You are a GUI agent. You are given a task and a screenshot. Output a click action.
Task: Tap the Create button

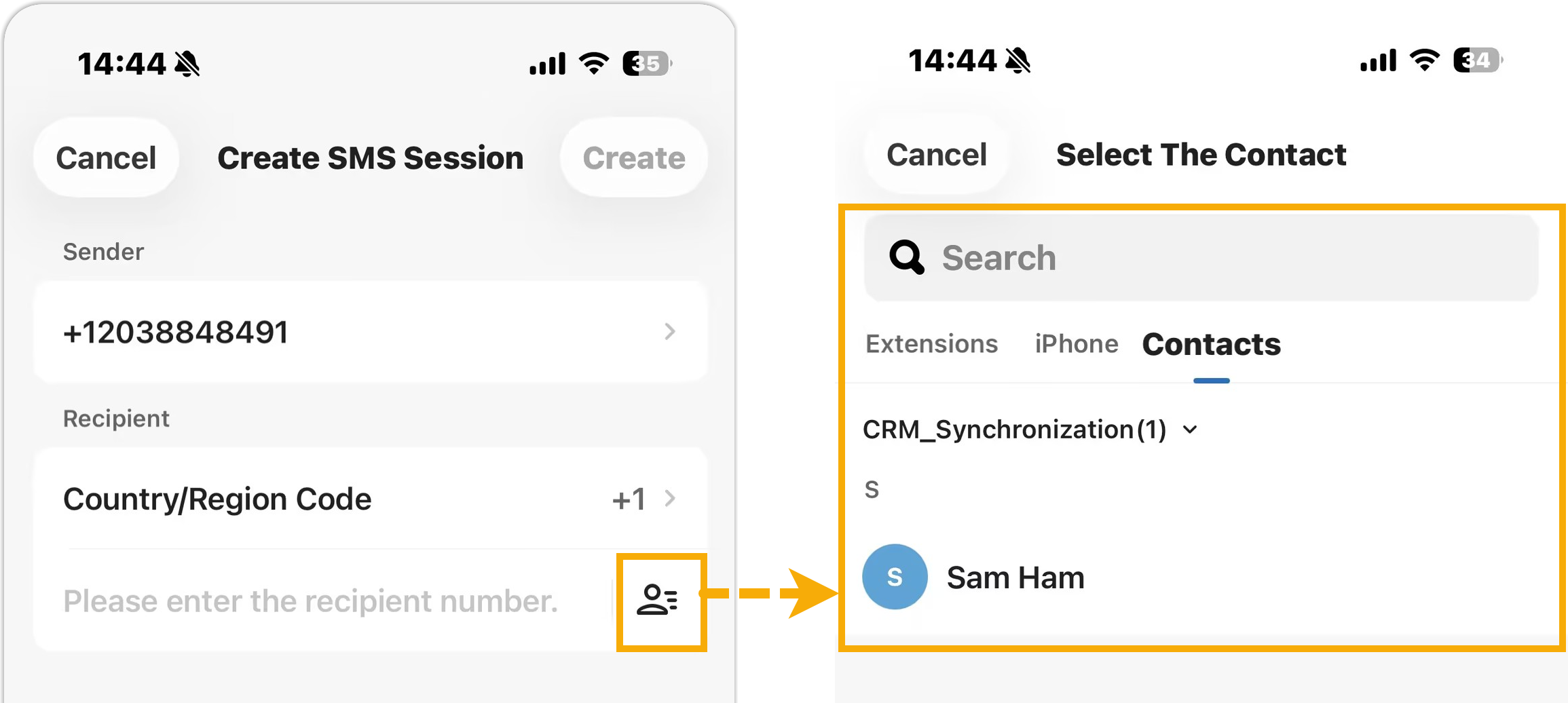(x=634, y=158)
